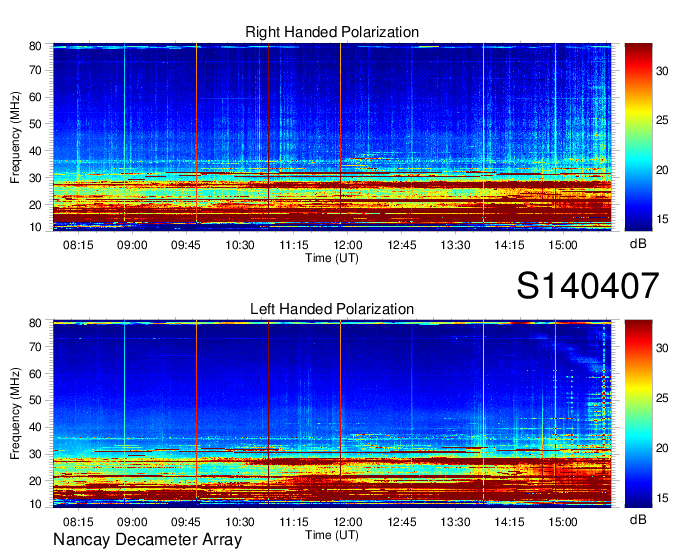The width and height of the screenshot is (680, 552).
Task: Click the dB unit label of Right Handed scale
Action: tap(638, 244)
